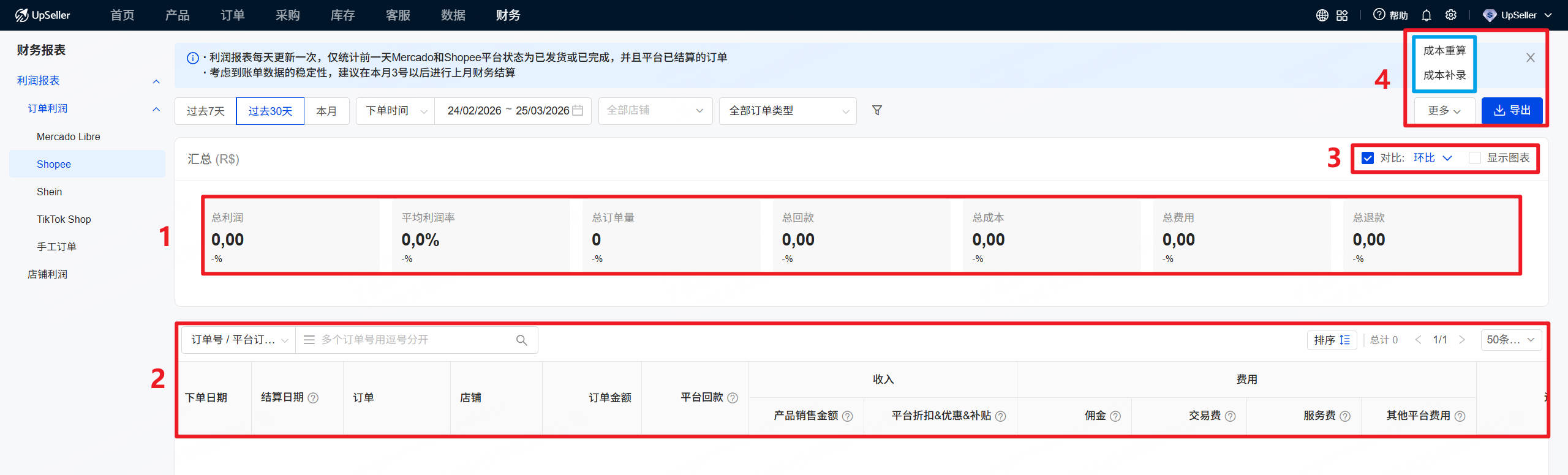Click the search magnifier in order field
This screenshot has height=475, width=1568.
pos(521,340)
